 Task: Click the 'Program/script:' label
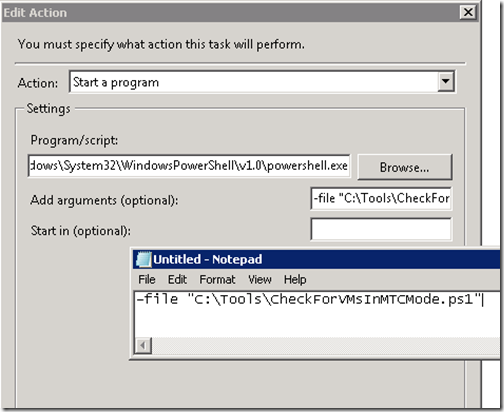click(74, 140)
